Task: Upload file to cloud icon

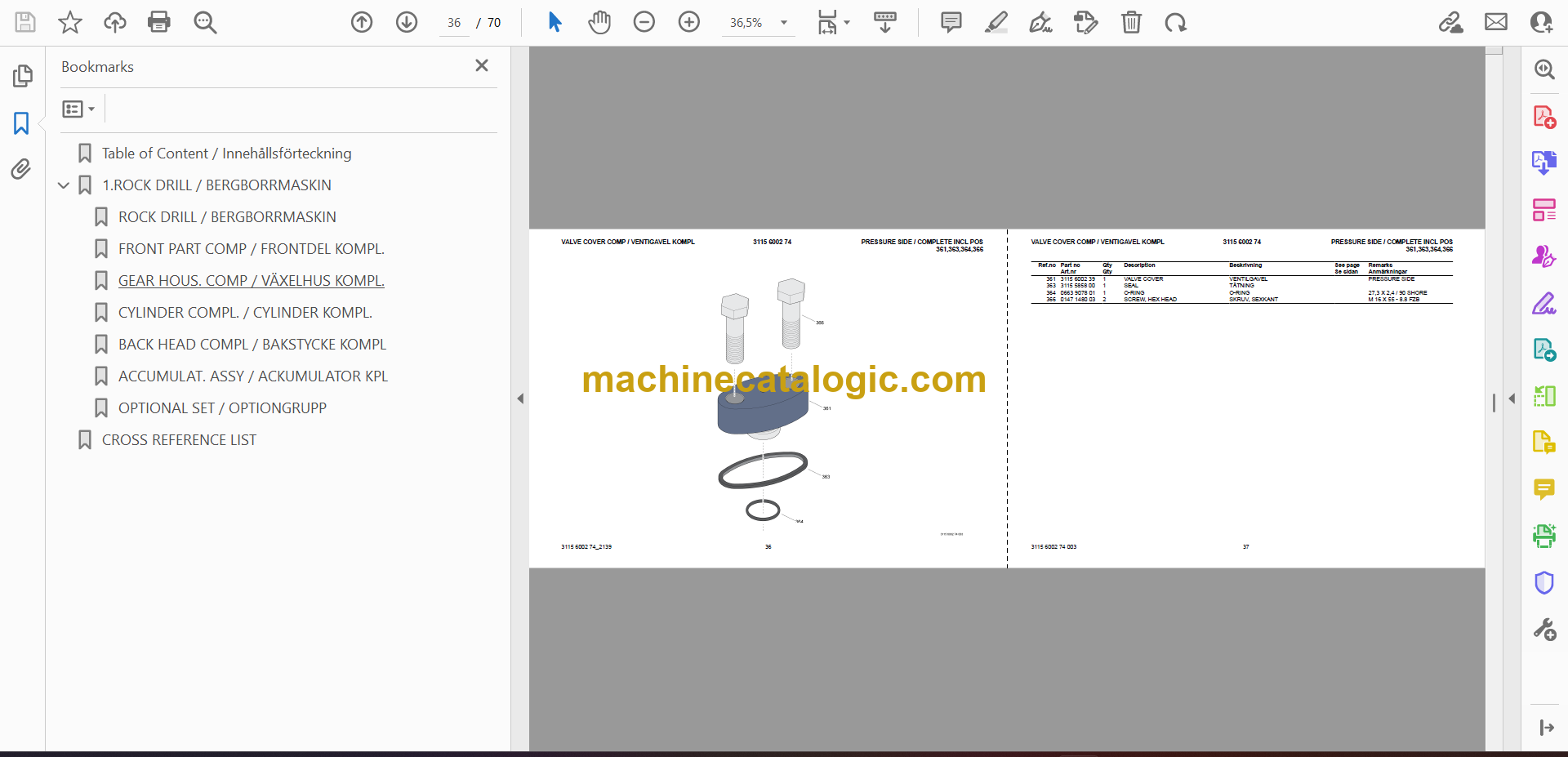Action: [115, 22]
